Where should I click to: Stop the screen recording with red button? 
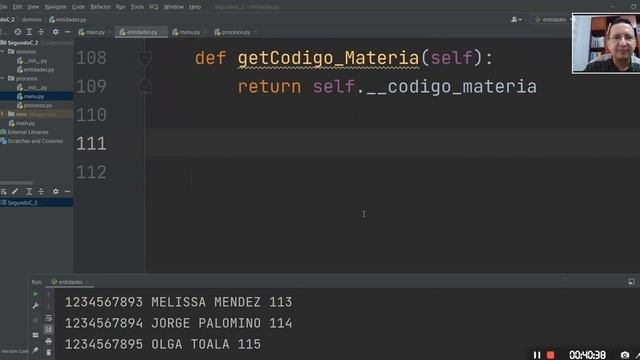tap(551, 355)
